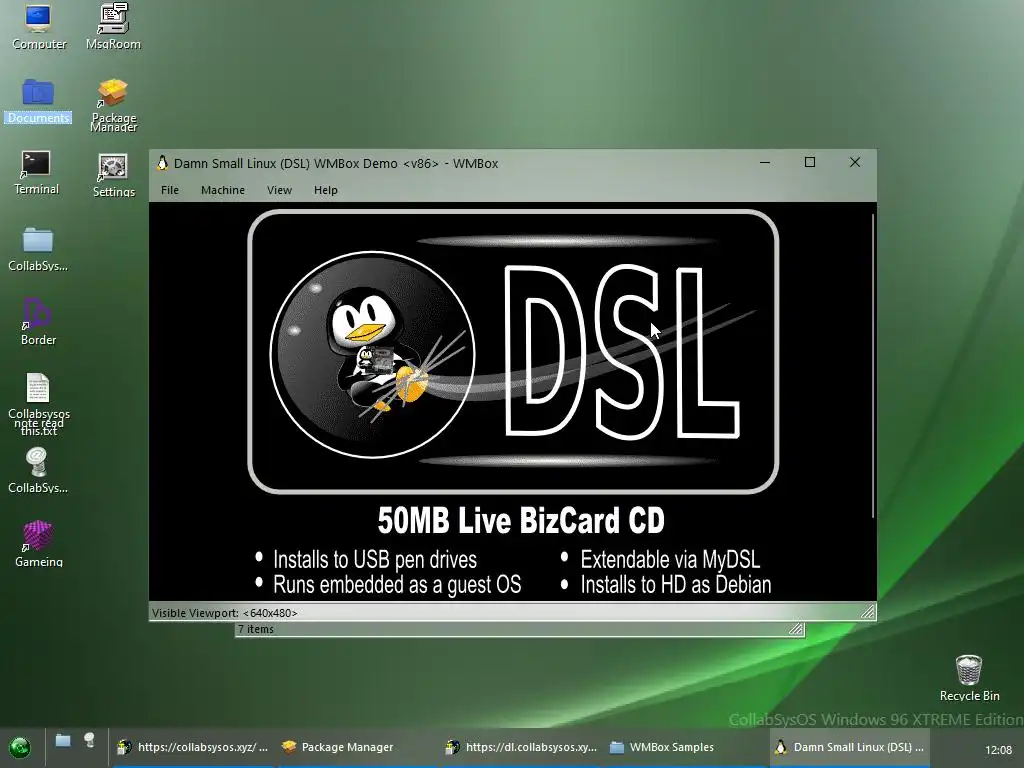Launch Package Manager from the desktop
The image size is (1024, 768).
click(x=113, y=104)
